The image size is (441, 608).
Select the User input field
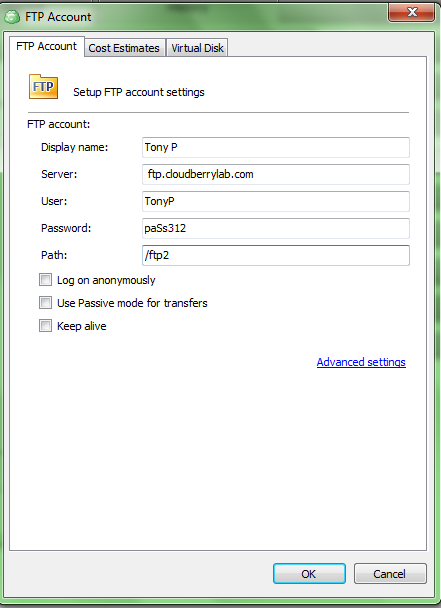(276, 201)
